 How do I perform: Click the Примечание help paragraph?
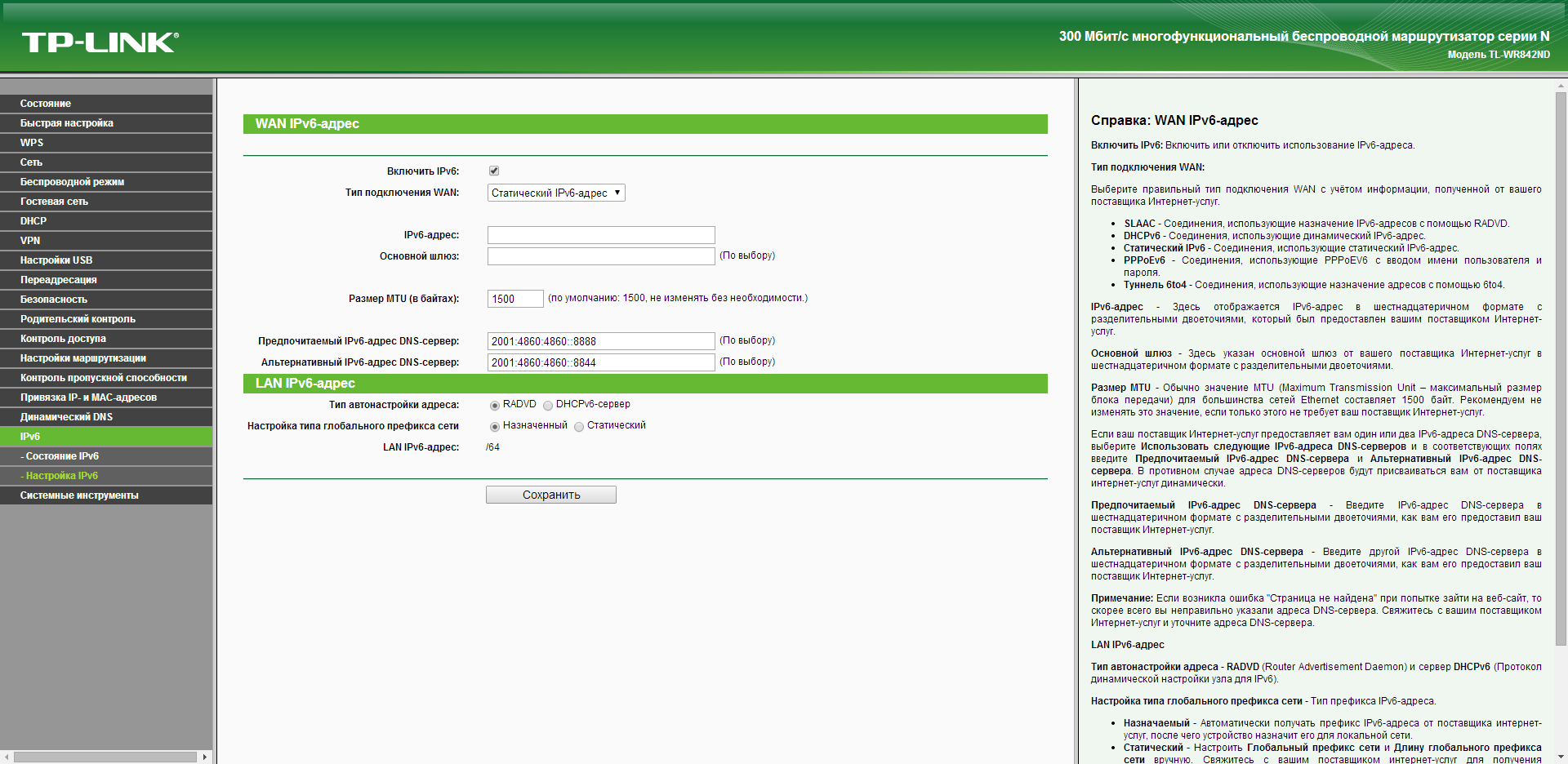[1316, 611]
